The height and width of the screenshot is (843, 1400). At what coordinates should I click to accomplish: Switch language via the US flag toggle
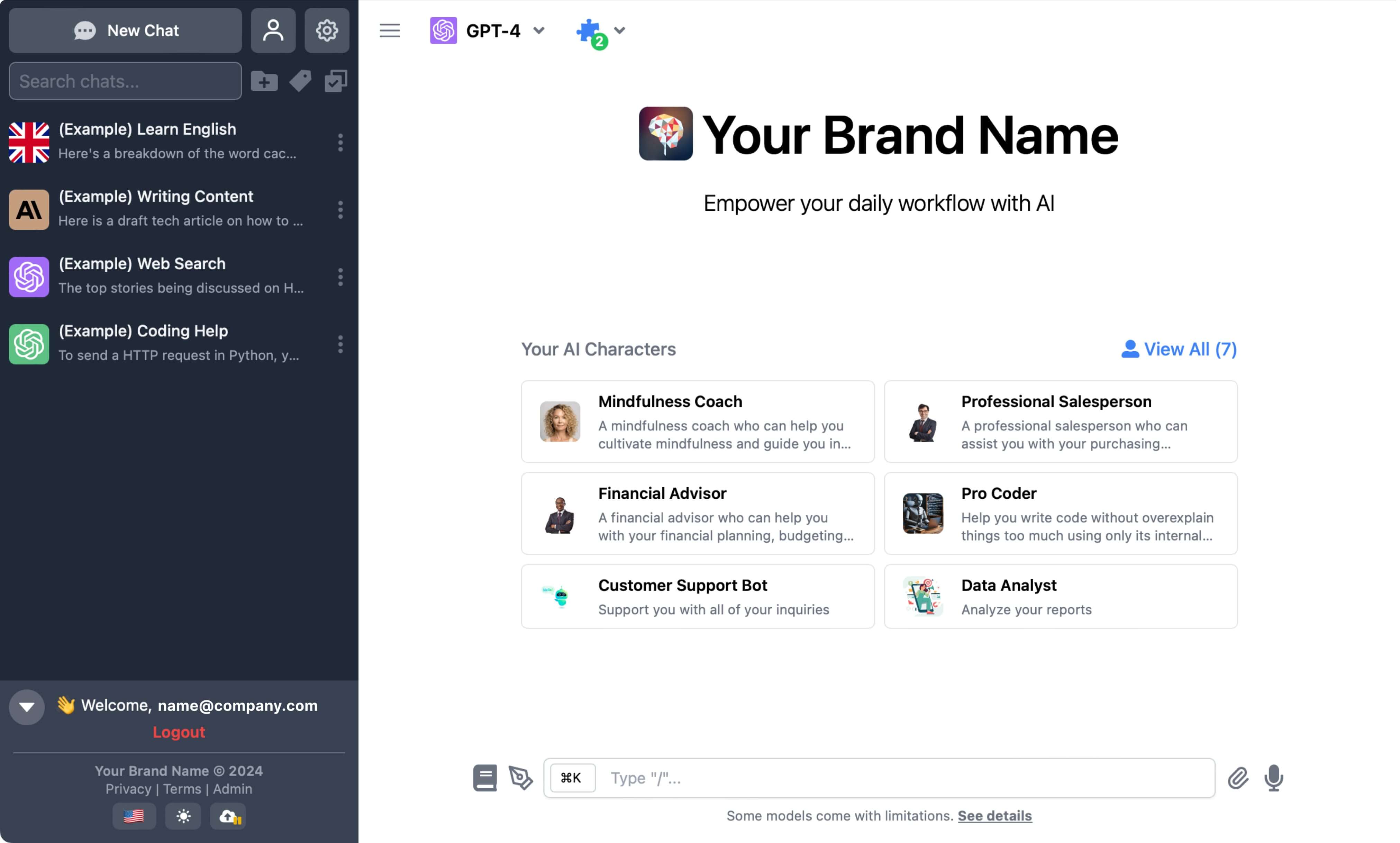point(134,816)
